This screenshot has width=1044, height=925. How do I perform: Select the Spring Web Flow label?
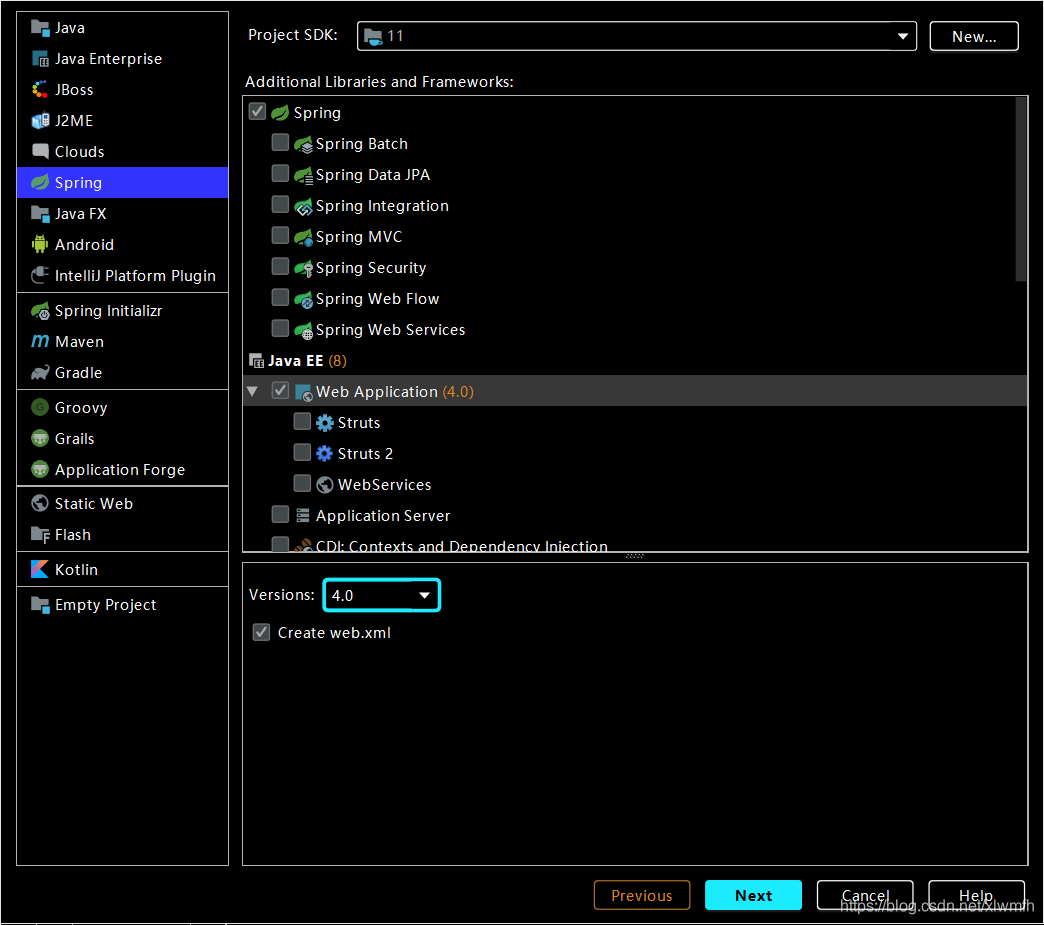[x=378, y=299]
